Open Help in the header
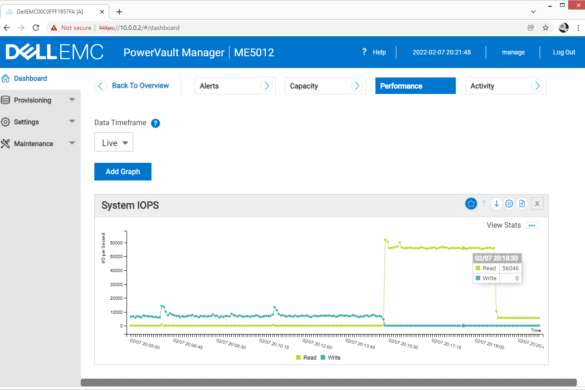 (379, 52)
